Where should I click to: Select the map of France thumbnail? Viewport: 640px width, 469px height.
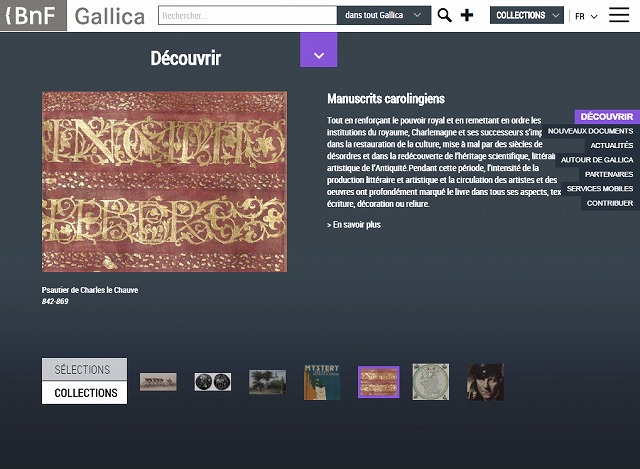click(431, 382)
